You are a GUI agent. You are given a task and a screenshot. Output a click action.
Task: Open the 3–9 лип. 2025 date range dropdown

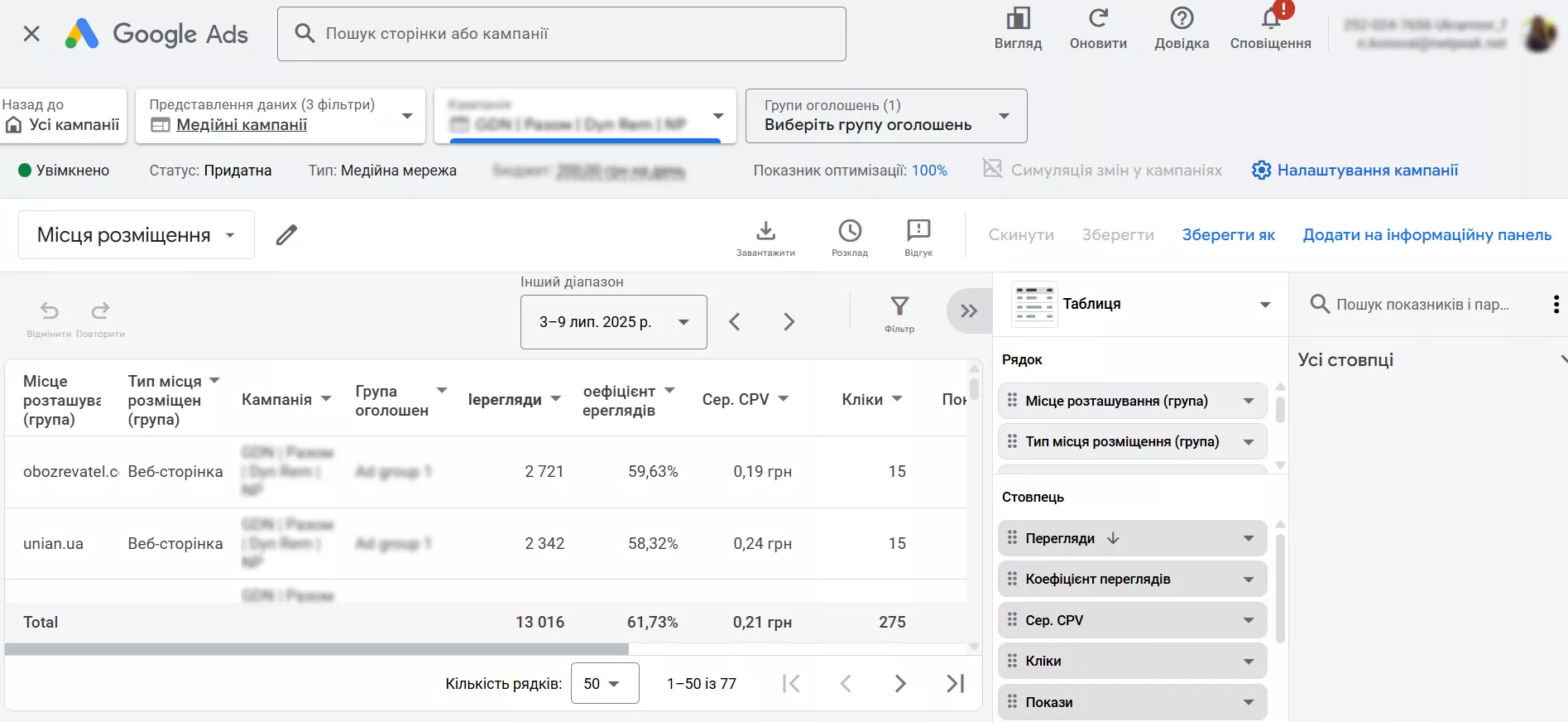tap(614, 322)
